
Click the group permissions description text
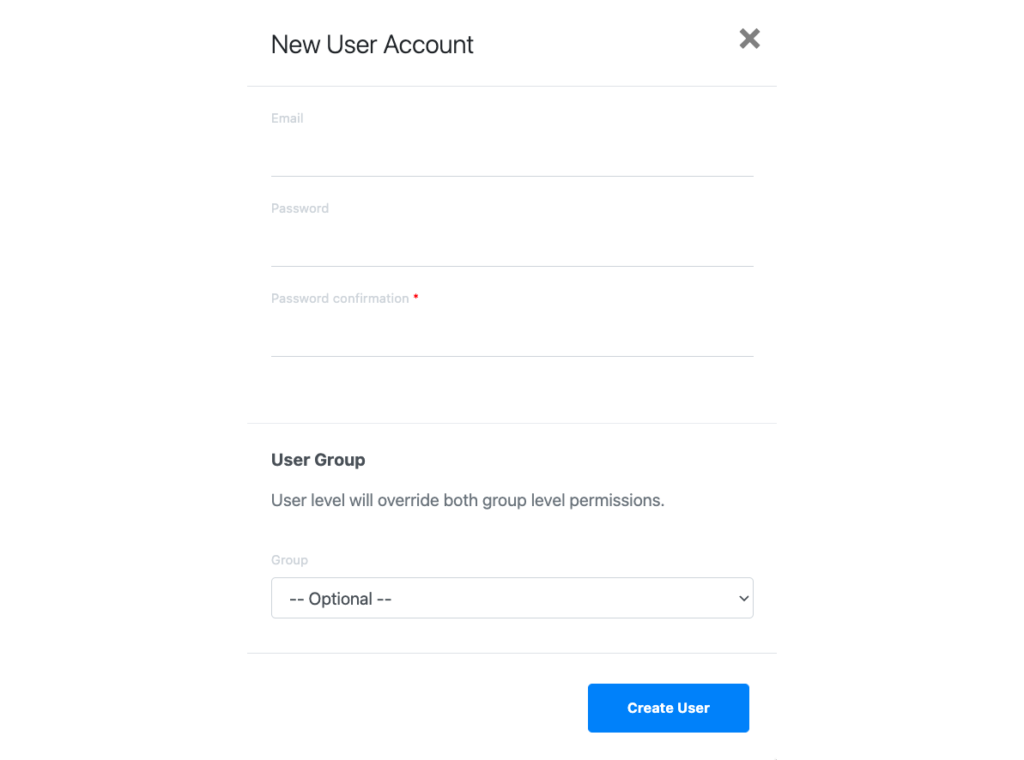pos(468,500)
